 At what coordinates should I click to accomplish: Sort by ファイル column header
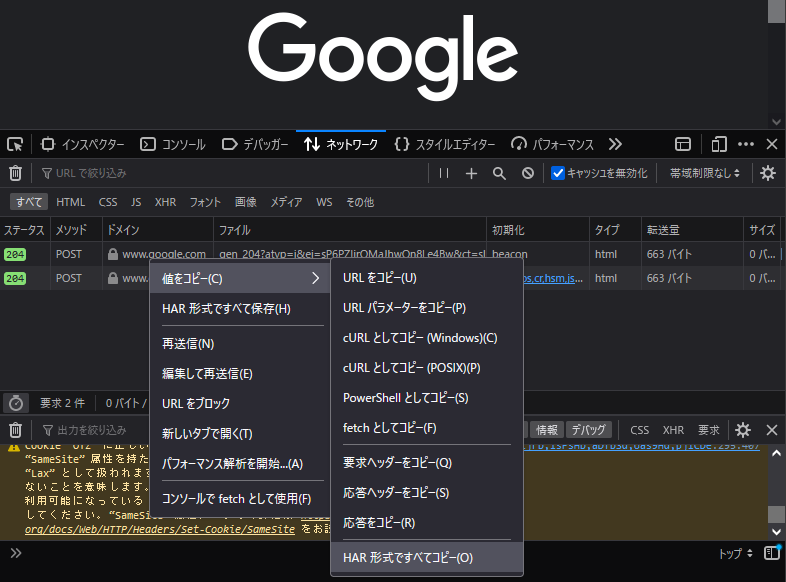point(350,230)
